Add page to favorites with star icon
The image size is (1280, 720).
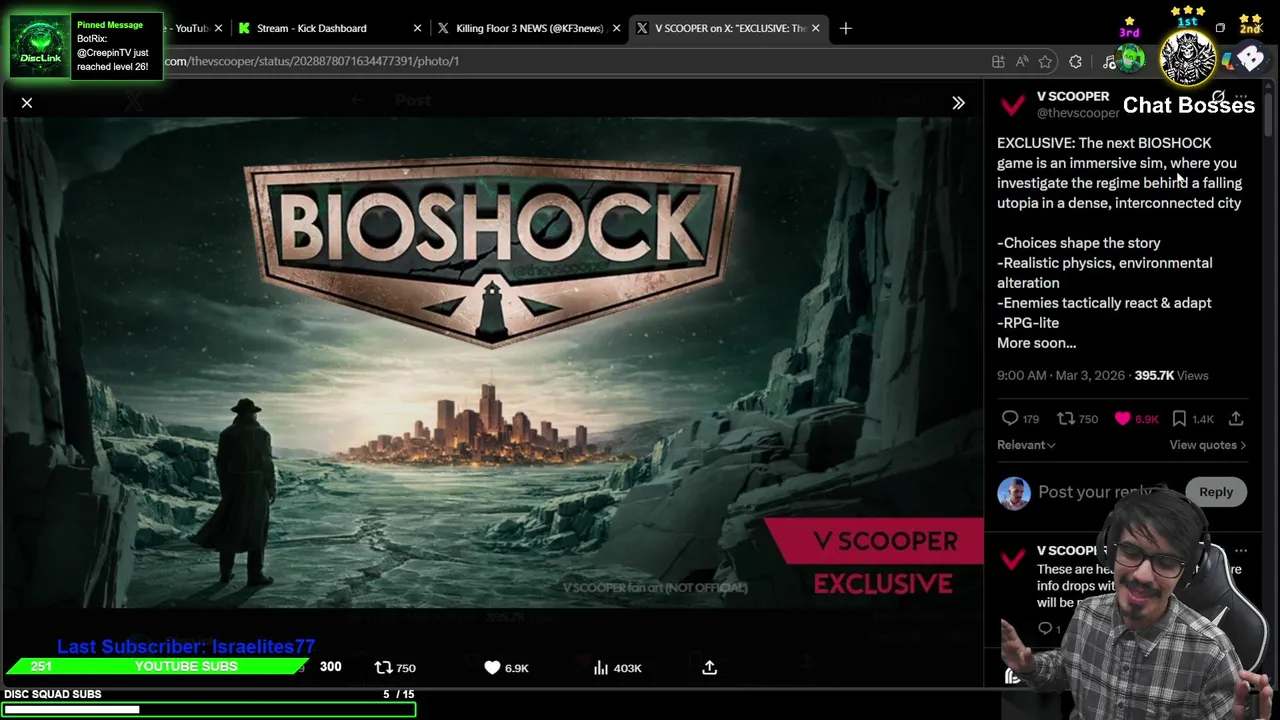coord(1045,61)
